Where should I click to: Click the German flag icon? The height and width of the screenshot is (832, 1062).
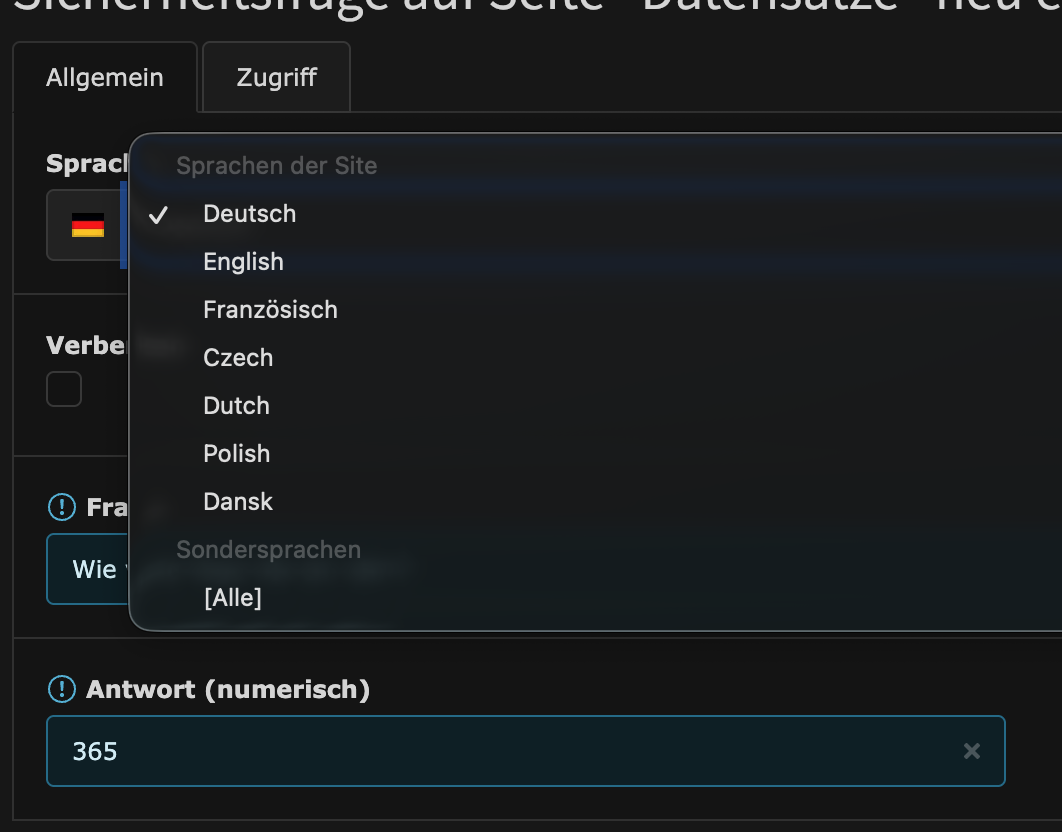pos(88,225)
